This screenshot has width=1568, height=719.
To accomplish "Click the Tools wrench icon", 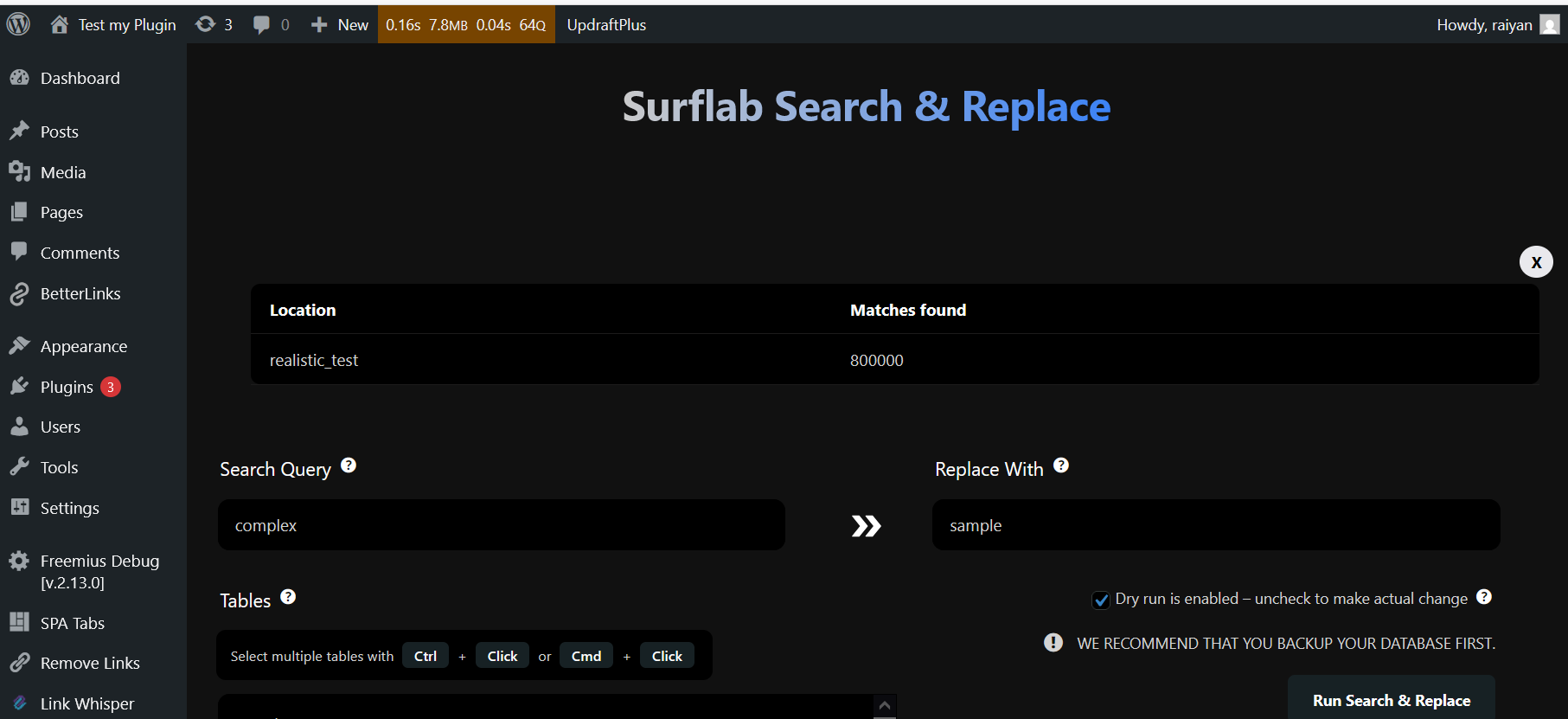I will pyautogui.click(x=20, y=467).
